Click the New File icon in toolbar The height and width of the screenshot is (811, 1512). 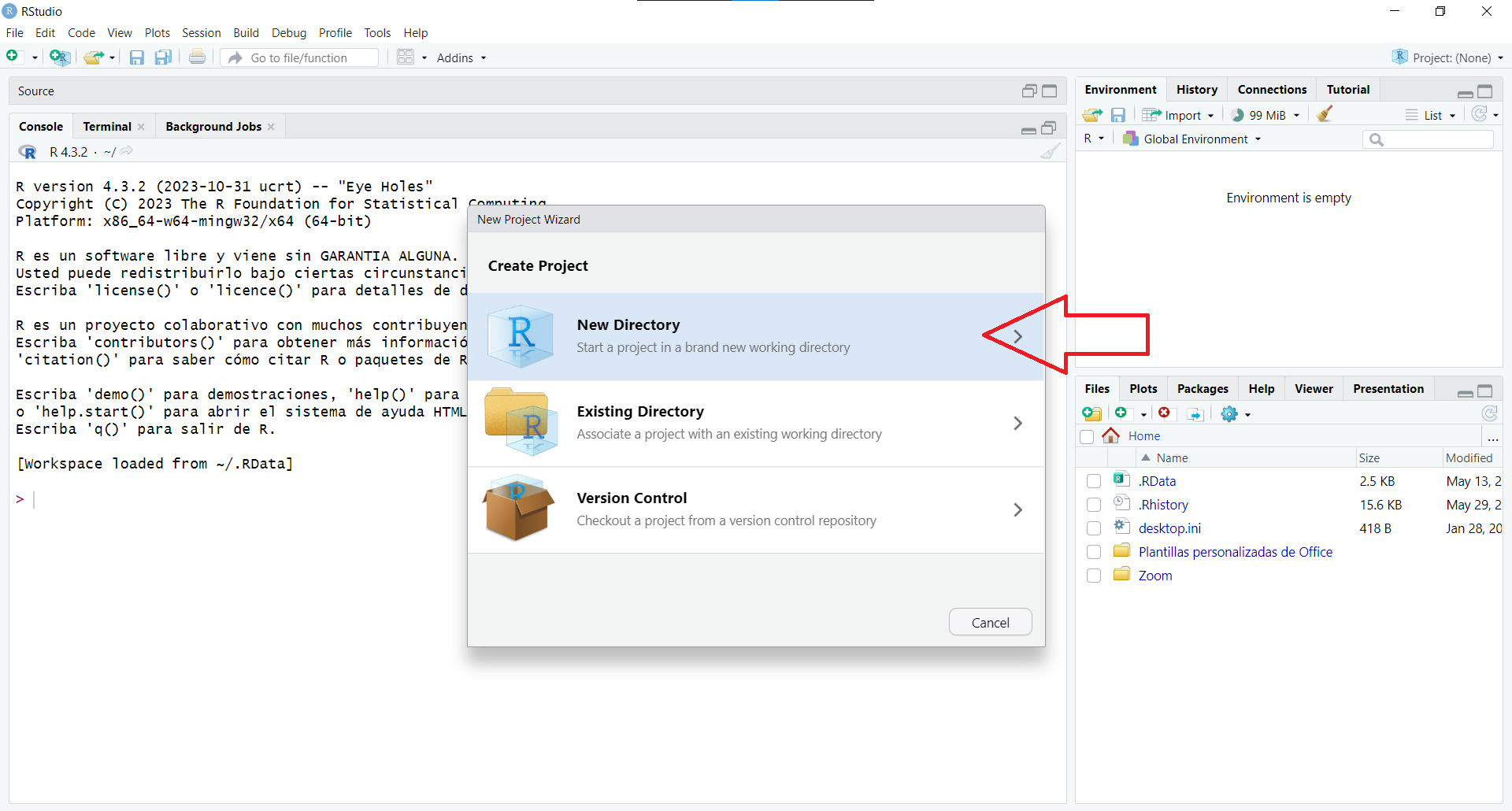[13, 57]
